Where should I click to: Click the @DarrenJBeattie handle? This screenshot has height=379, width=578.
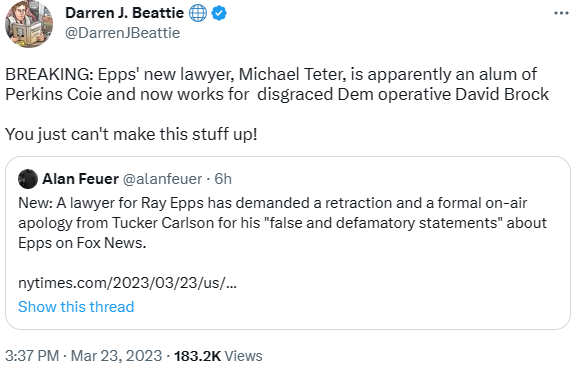pos(122,33)
